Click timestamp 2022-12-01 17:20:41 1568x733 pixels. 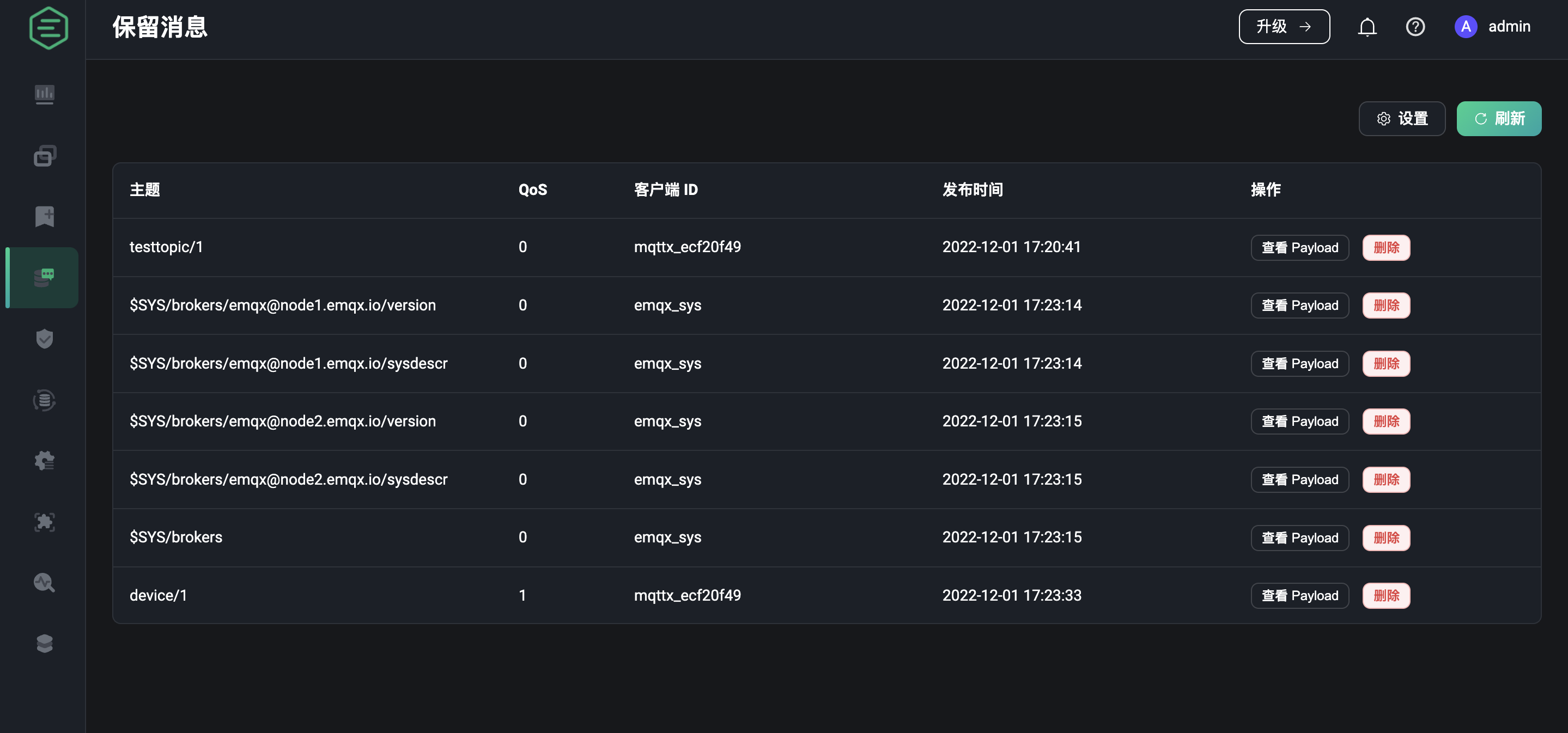(x=1011, y=247)
